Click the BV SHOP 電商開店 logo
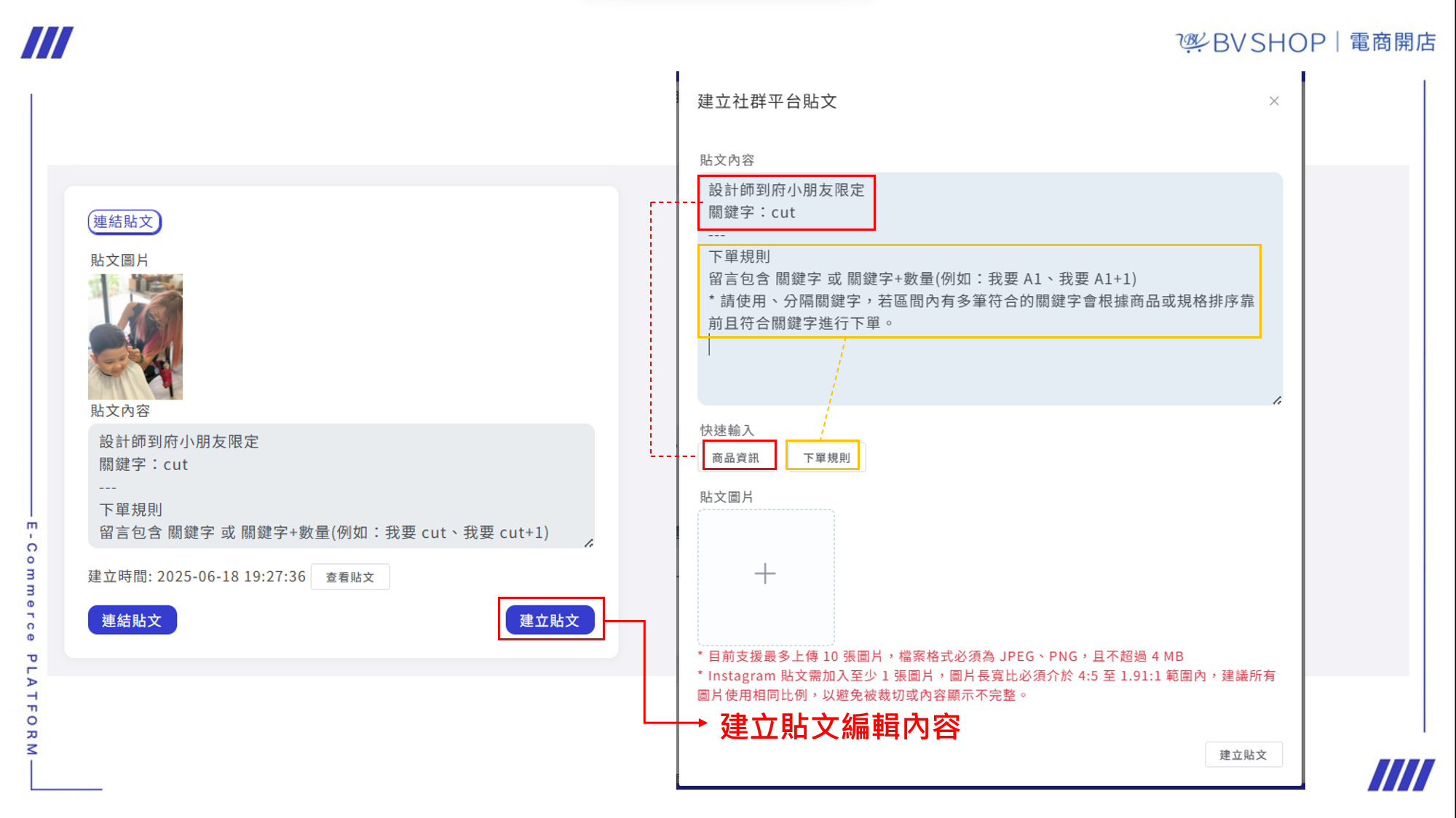Viewport: 1456px width, 818px height. (1306, 42)
